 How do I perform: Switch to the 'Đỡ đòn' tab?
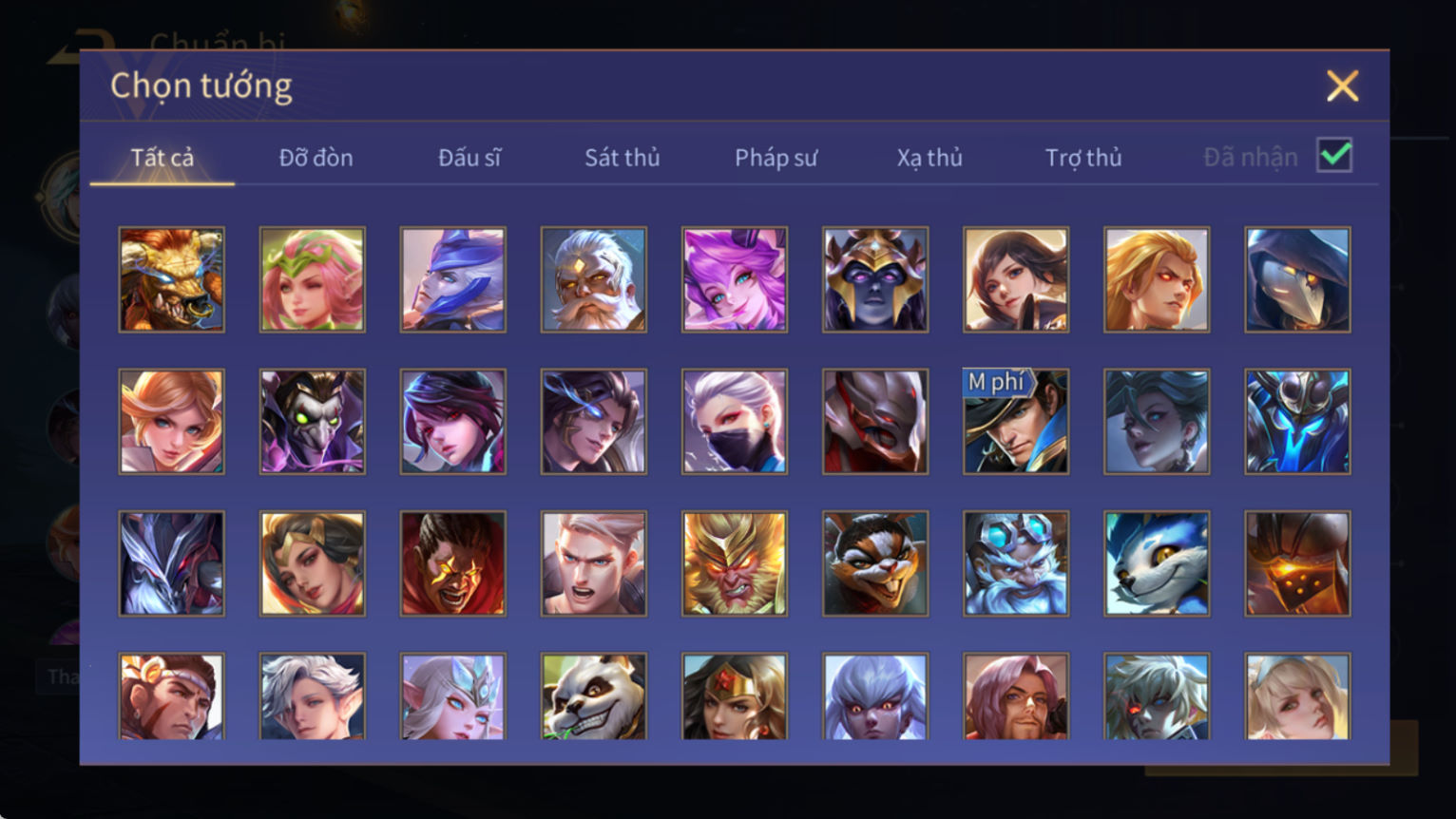(316, 157)
